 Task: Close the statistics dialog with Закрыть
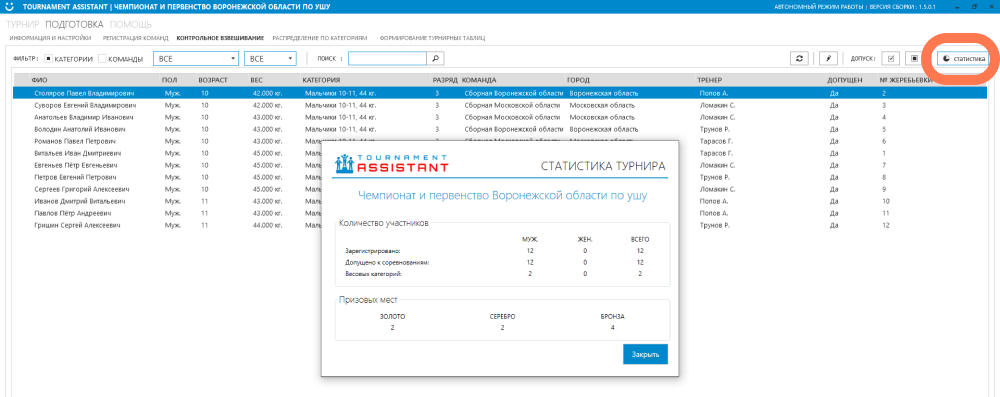tap(645, 354)
